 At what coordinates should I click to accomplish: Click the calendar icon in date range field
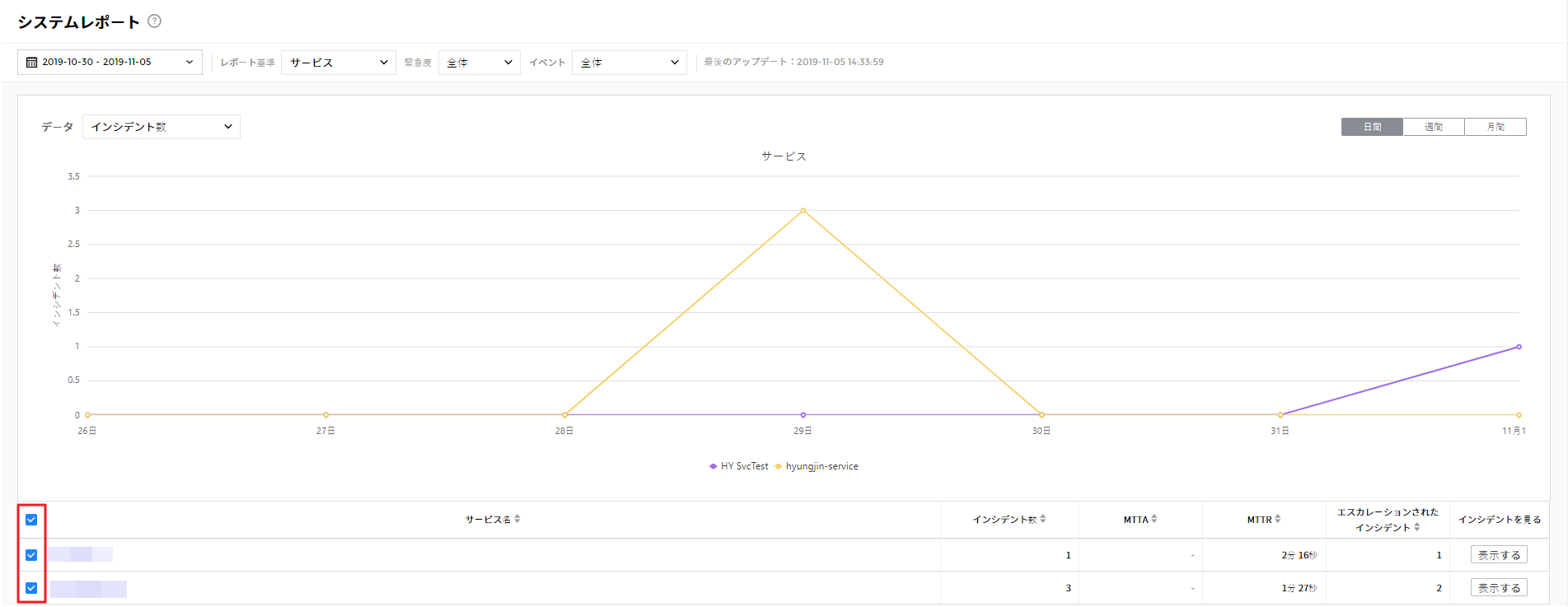tap(31, 63)
